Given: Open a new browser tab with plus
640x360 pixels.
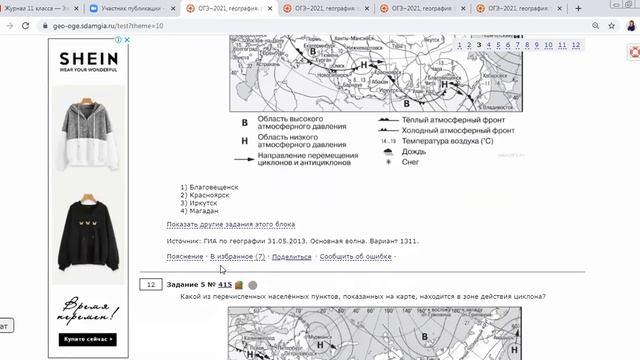Looking at the screenshot, I should tap(578, 8).
